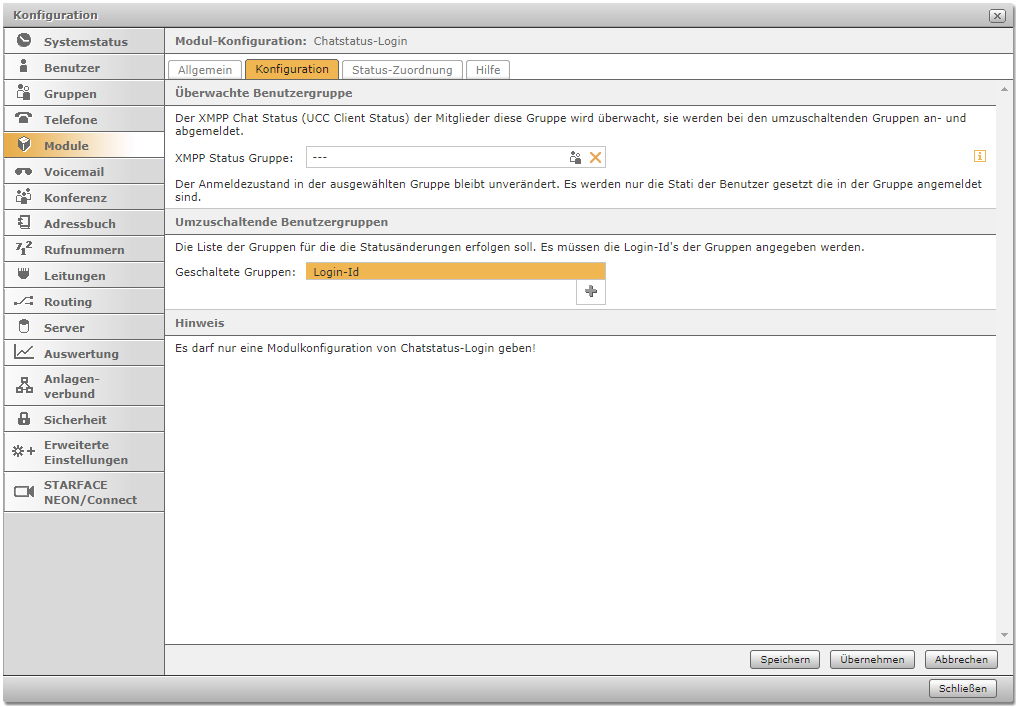Switch to the Allgemein tab
Viewport: 1016px width, 707px height.
[205, 70]
